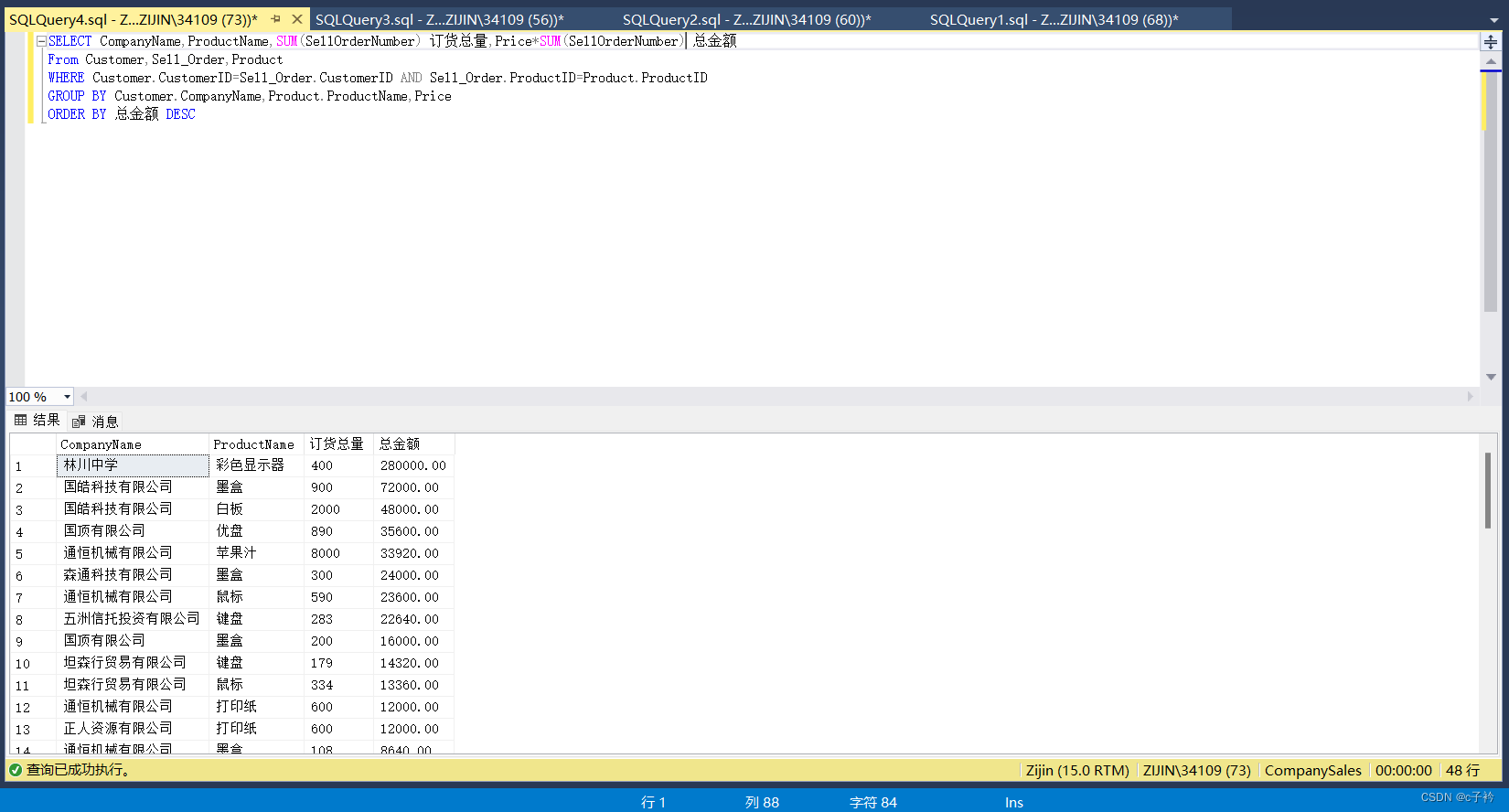1509x812 pixels.
Task: Click the results grid vertical scrollbar thumb
Action: tap(1488, 490)
